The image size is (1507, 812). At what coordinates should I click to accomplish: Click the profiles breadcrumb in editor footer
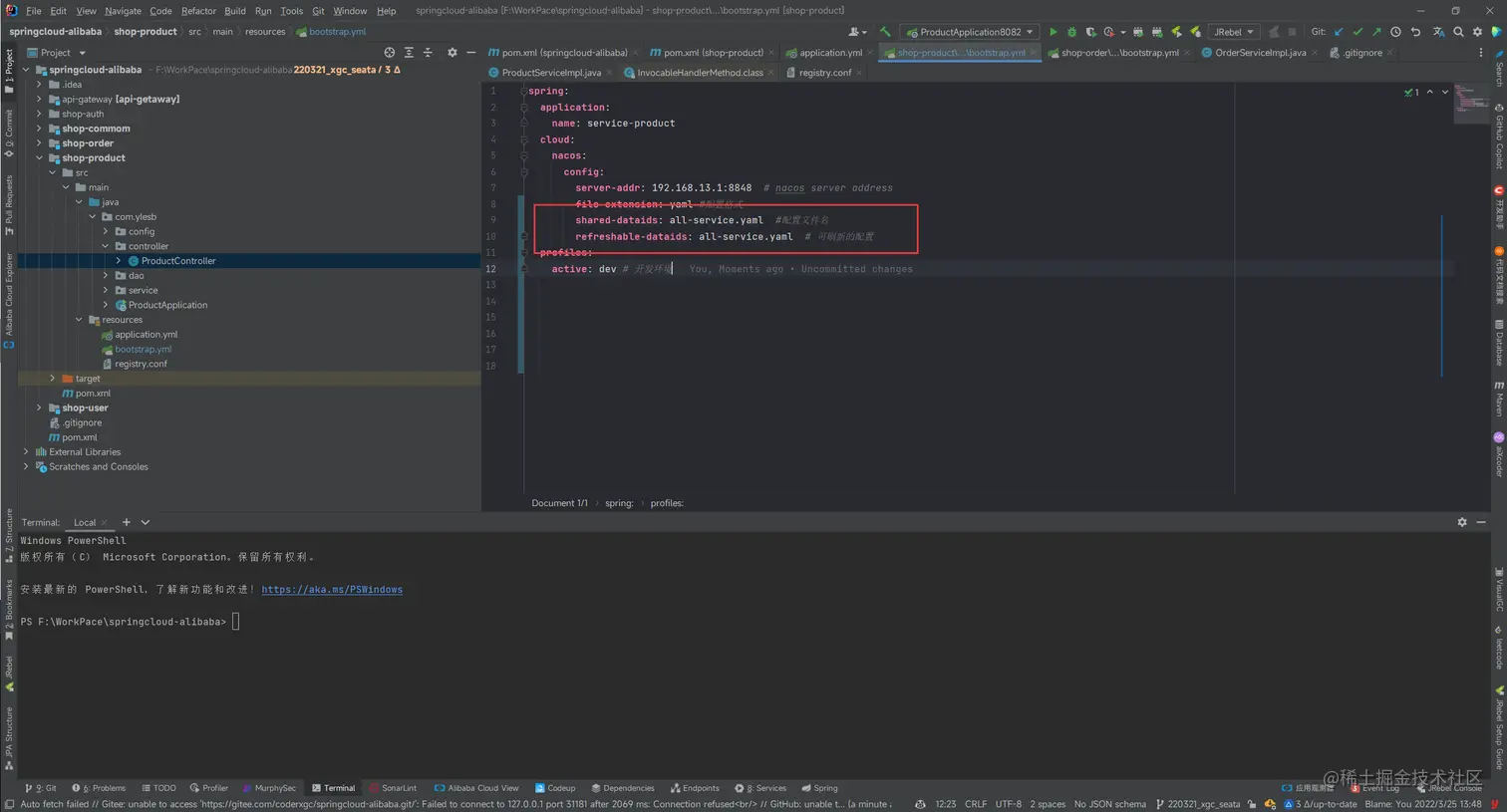click(x=667, y=503)
